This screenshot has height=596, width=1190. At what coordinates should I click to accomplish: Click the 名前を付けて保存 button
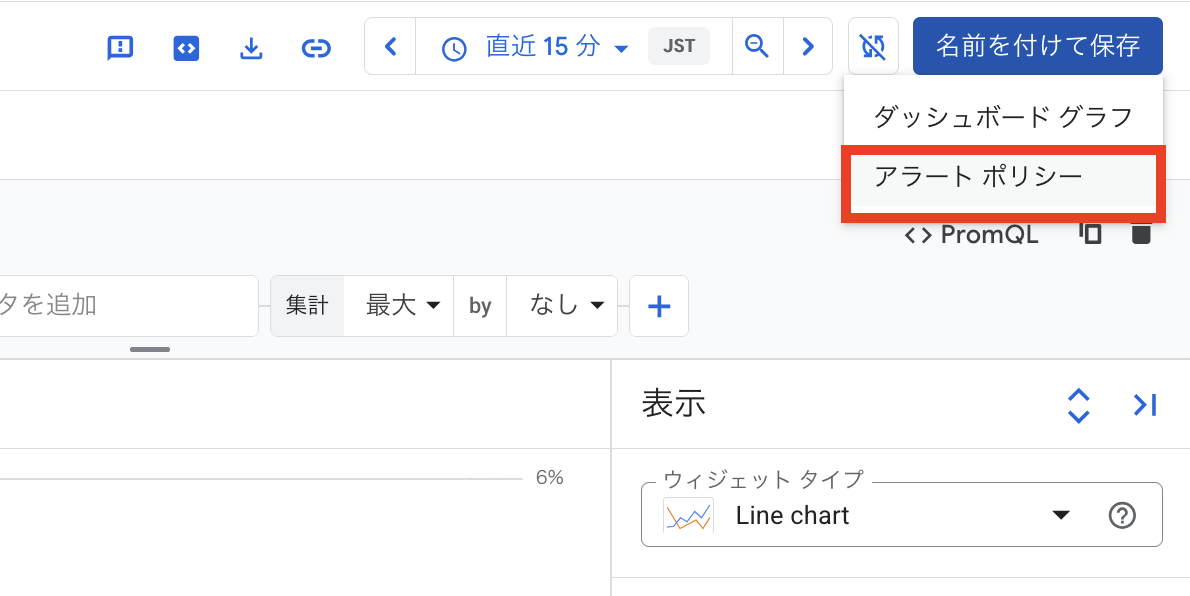tap(1037, 46)
